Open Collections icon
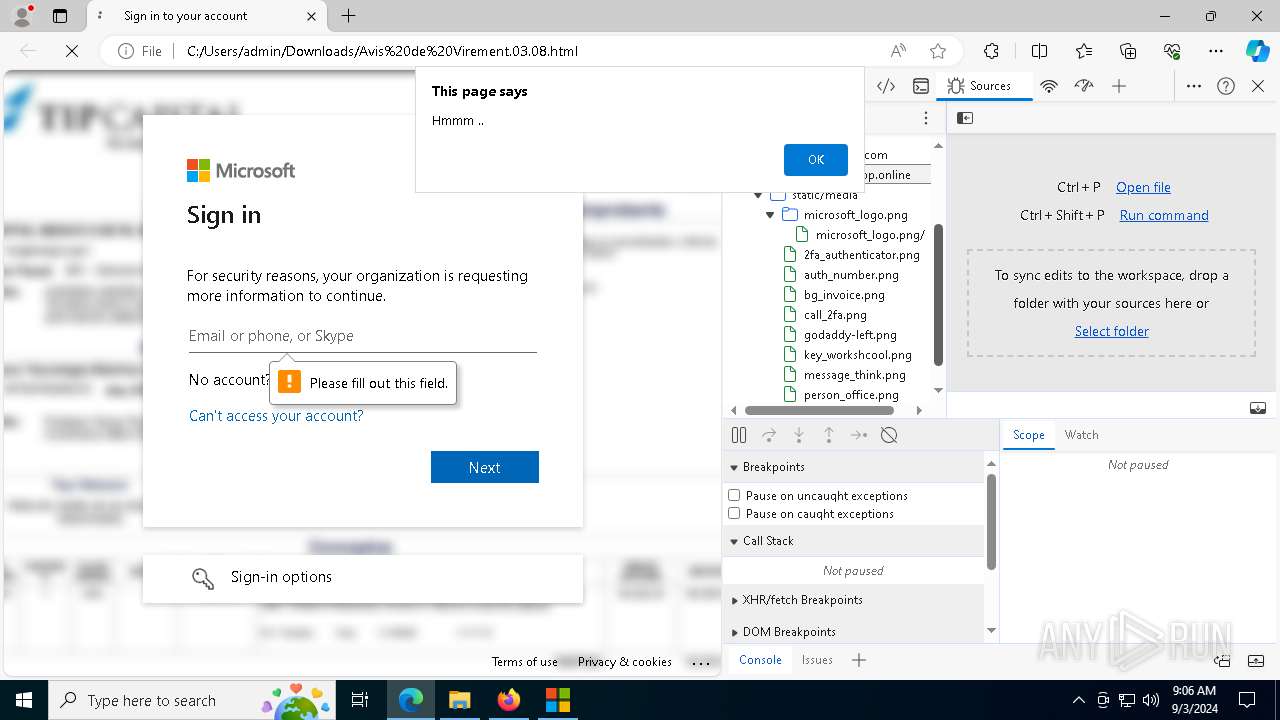This screenshot has height=720, width=1280. tap(1128, 51)
